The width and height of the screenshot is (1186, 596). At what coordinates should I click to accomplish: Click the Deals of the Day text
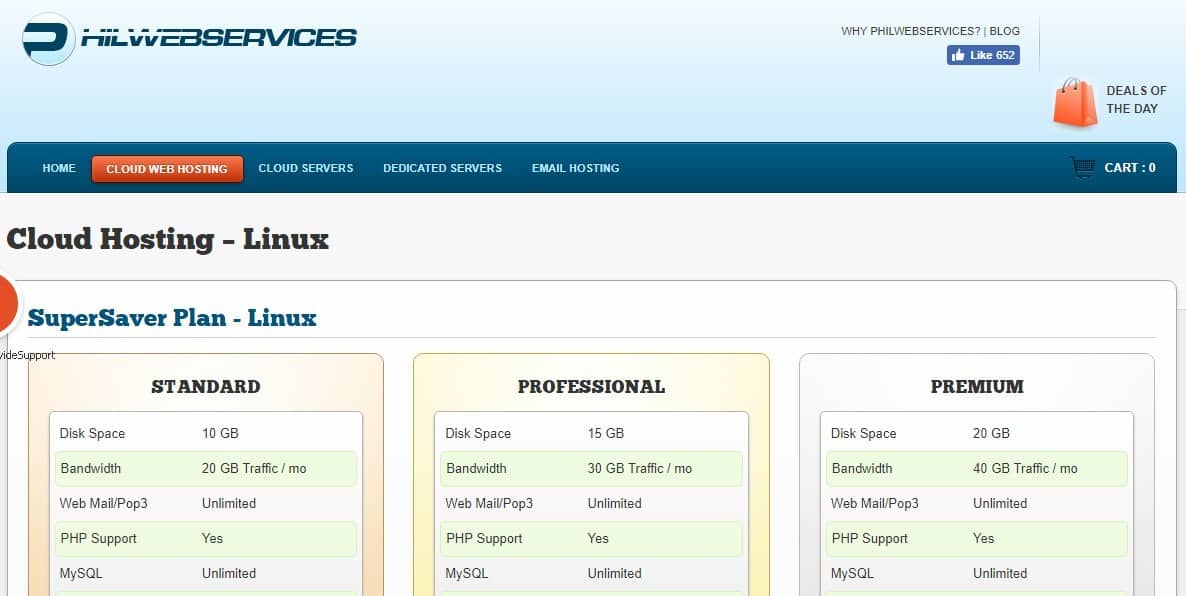[x=1136, y=100]
